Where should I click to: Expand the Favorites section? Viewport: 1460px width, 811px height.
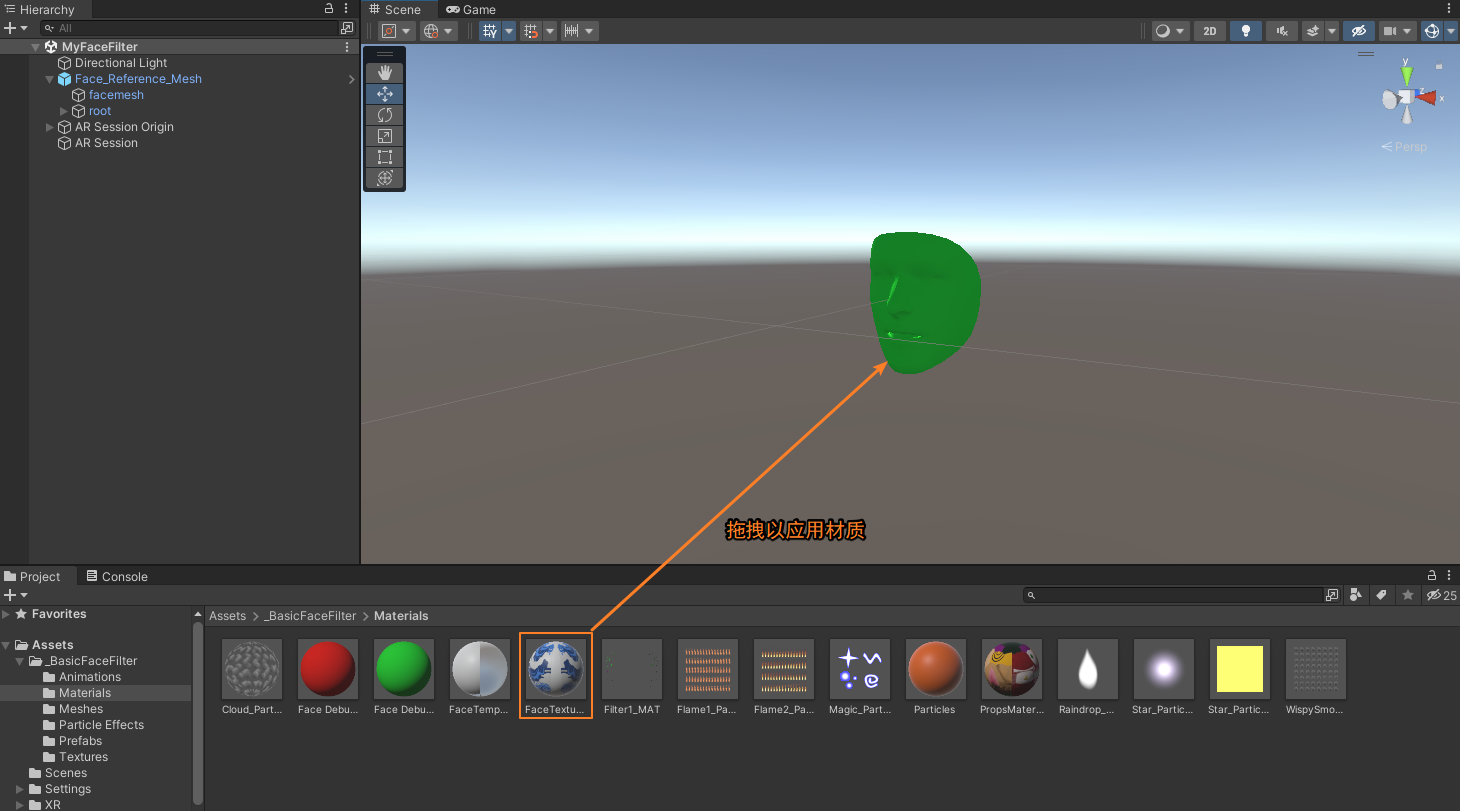pos(7,614)
